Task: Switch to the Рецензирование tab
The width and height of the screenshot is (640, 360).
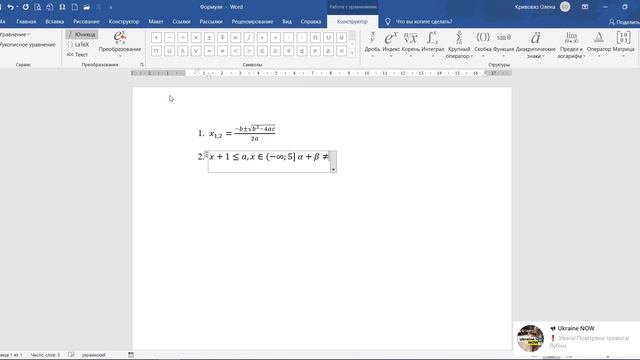Action: pos(252,22)
